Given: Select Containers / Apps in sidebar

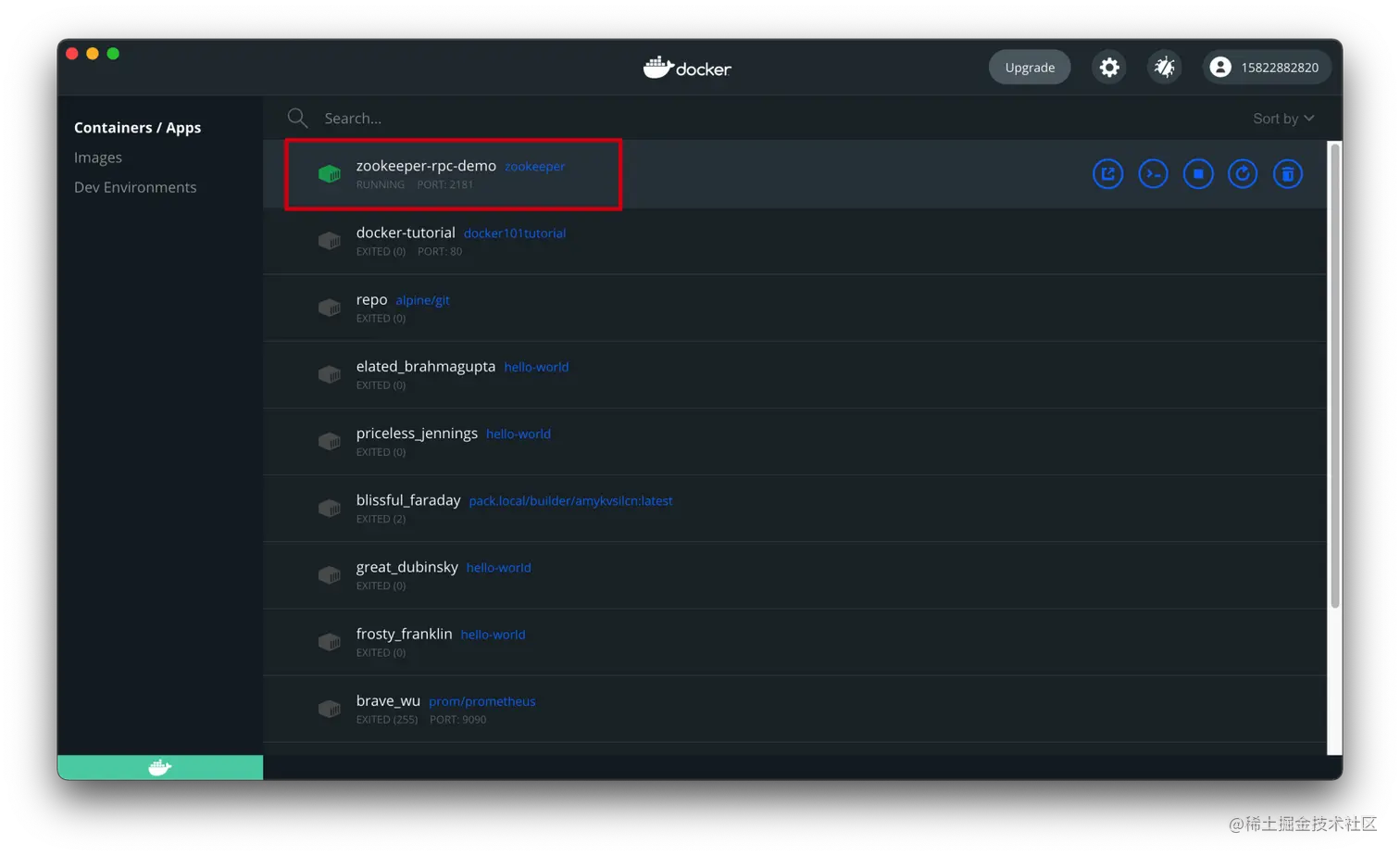Looking at the screenshot, I should point(137,128).
